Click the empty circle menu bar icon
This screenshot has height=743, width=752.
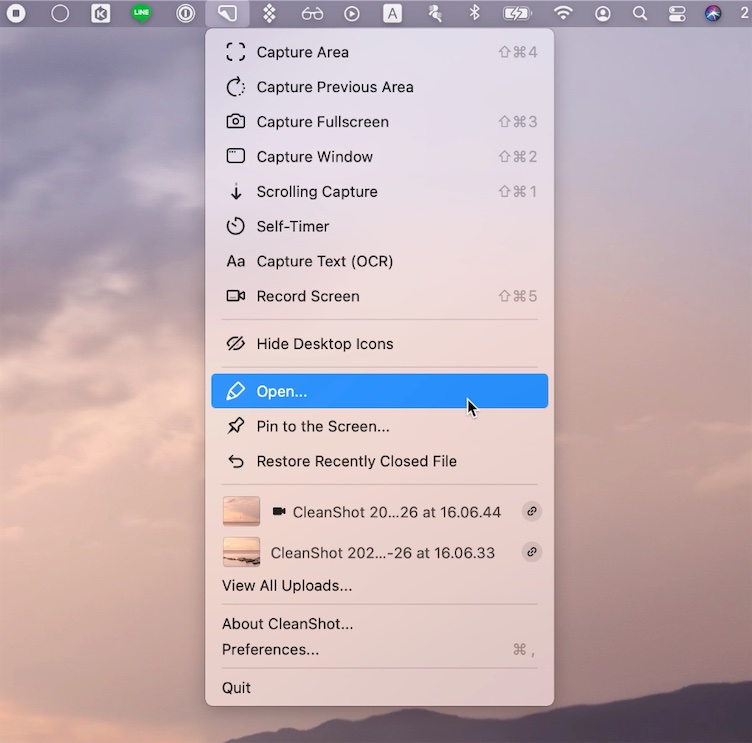point(59,13)
